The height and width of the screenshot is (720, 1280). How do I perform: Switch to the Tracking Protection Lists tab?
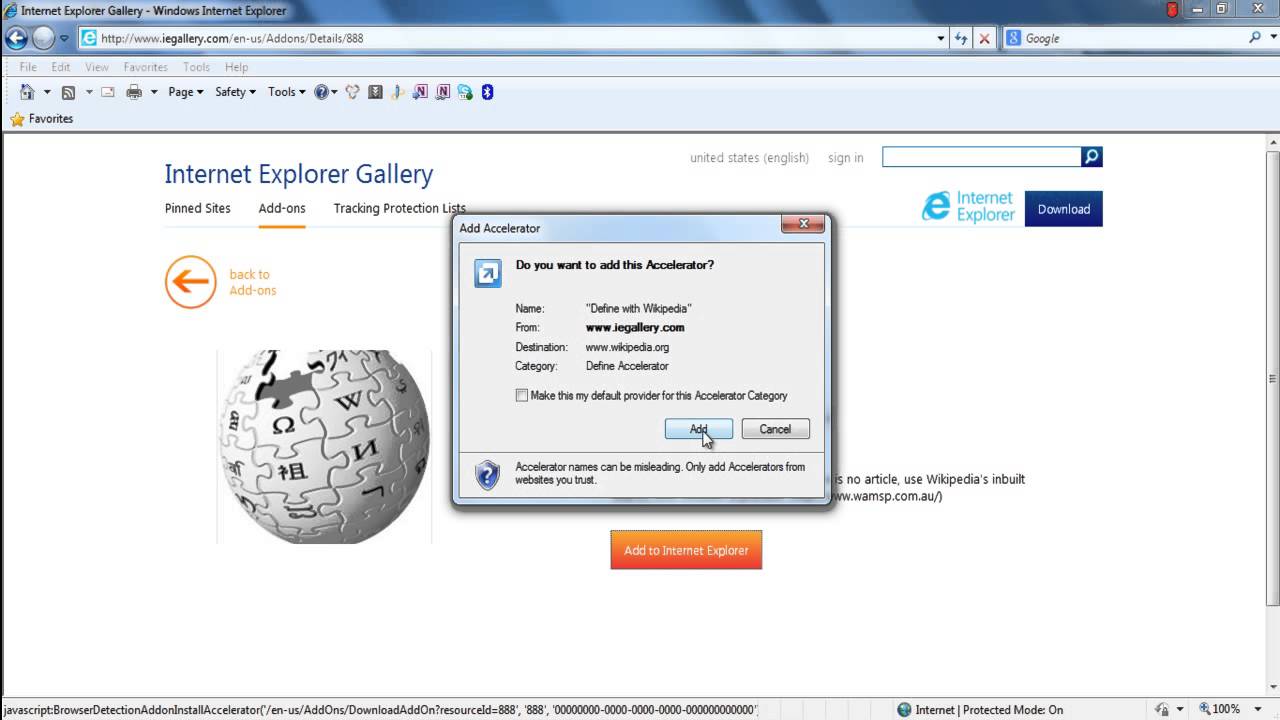(x=400, y=208)
